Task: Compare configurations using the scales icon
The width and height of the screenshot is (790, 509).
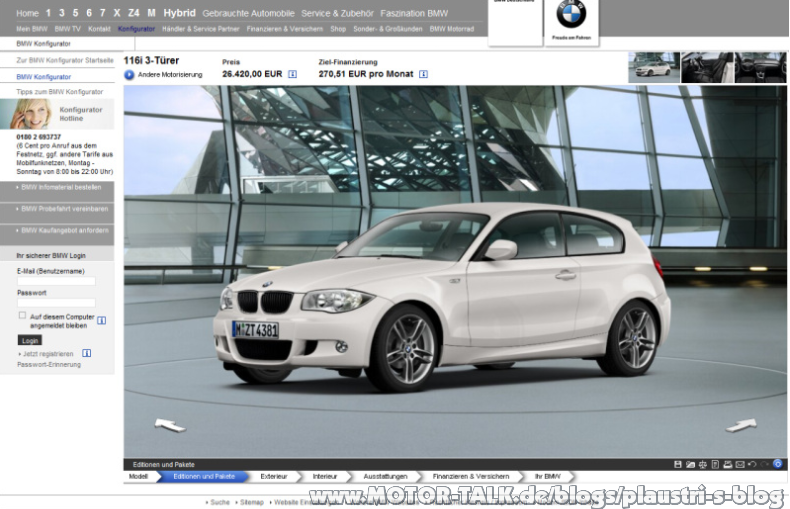Action: pos(703,464)
